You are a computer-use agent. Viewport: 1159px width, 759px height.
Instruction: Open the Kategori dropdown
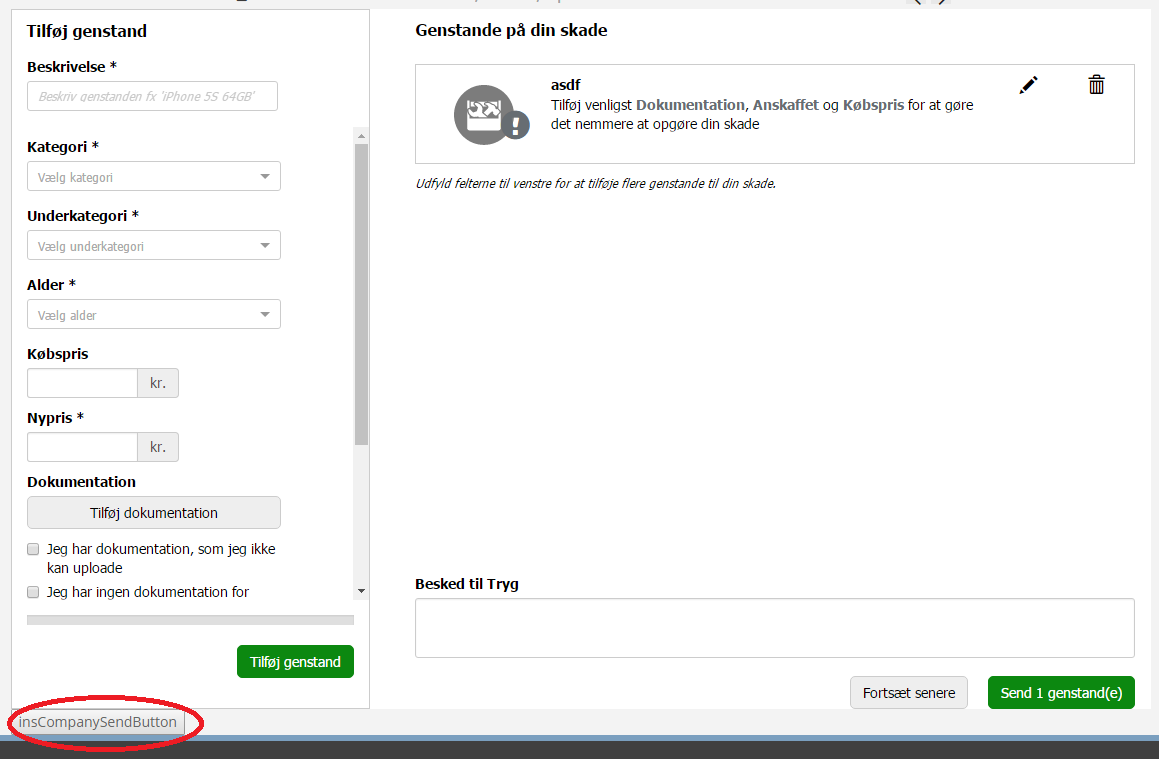[154, 177]
